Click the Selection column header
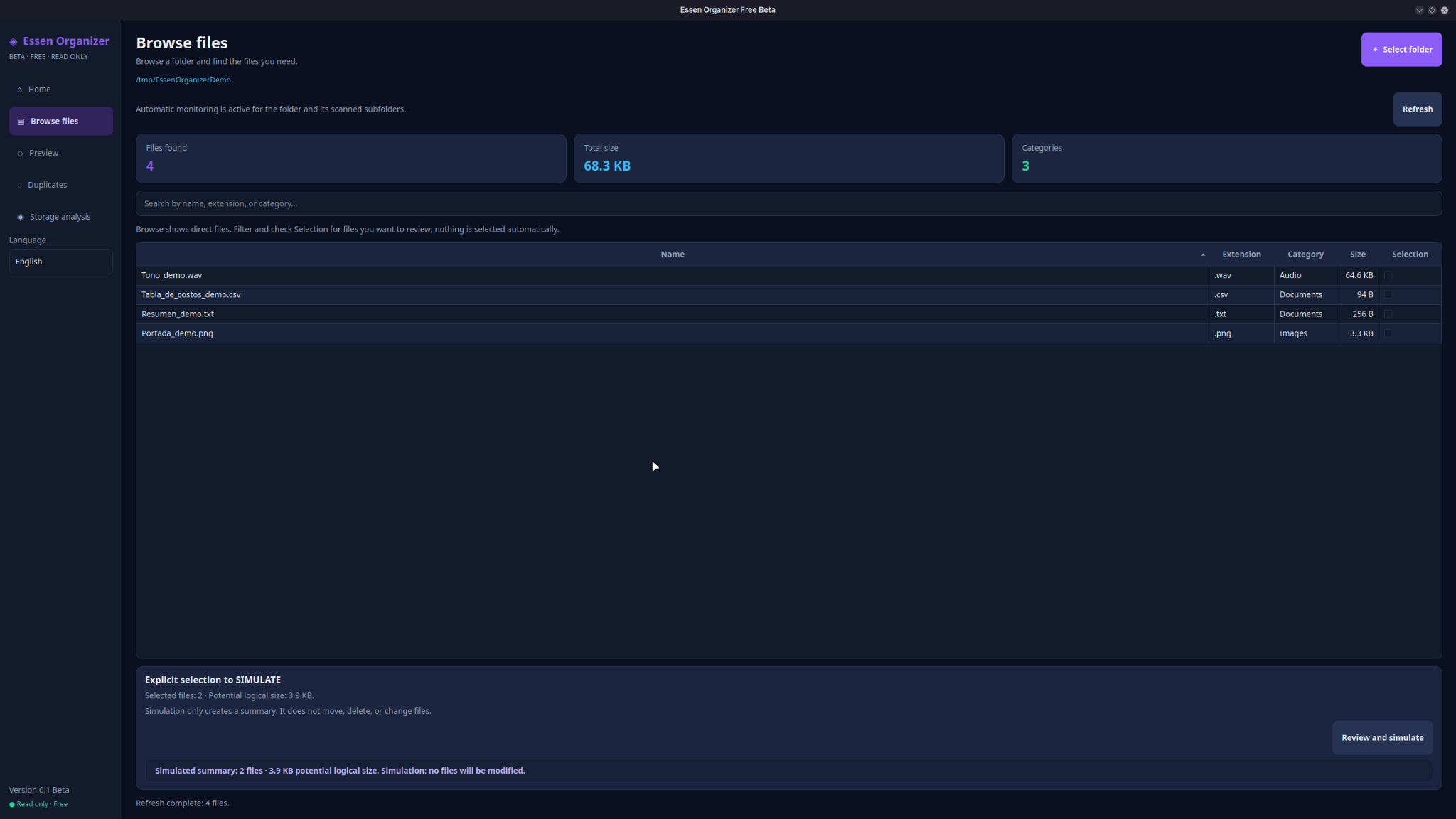This screenshot has width=1456, height=819. [x=1410, y=255]
